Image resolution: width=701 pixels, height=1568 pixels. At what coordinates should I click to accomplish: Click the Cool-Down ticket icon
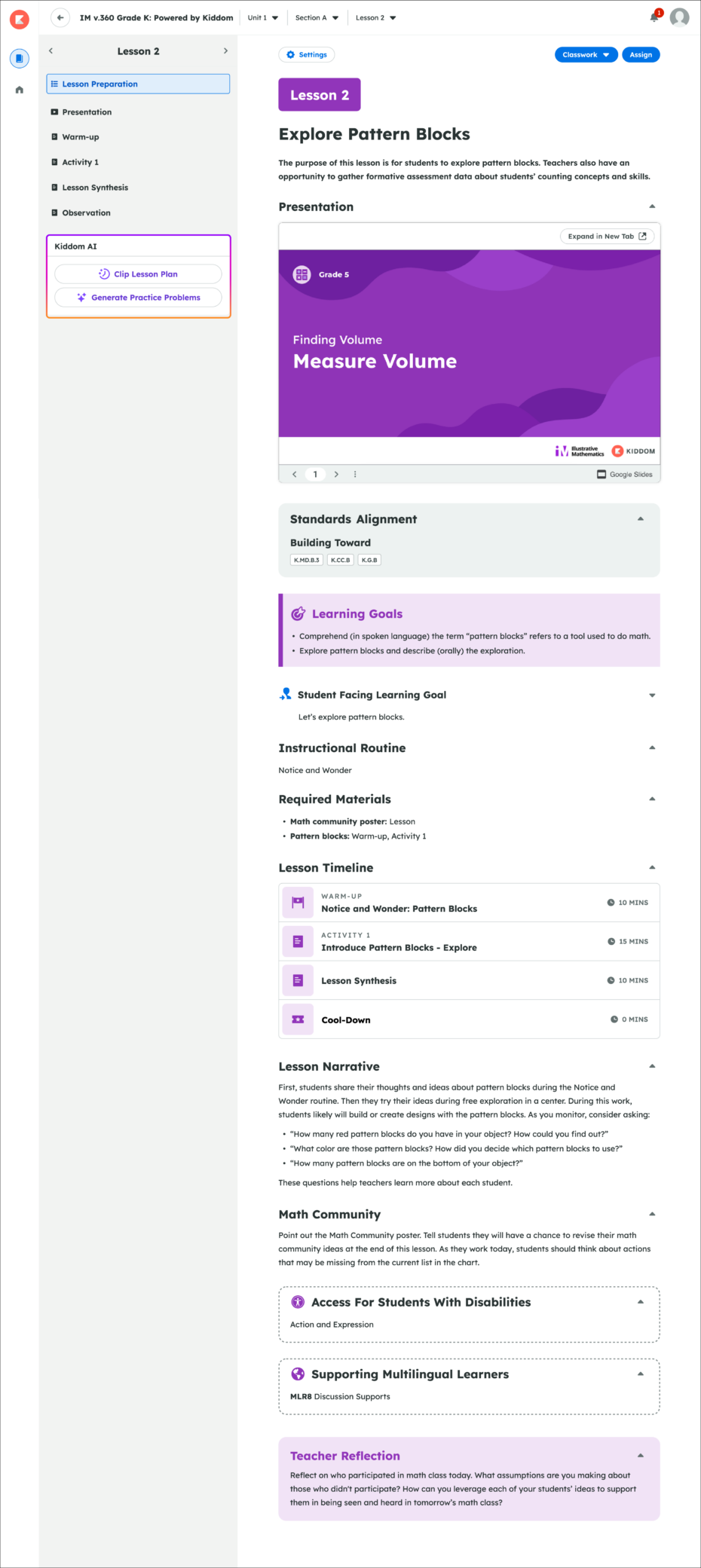point(298,1019)
